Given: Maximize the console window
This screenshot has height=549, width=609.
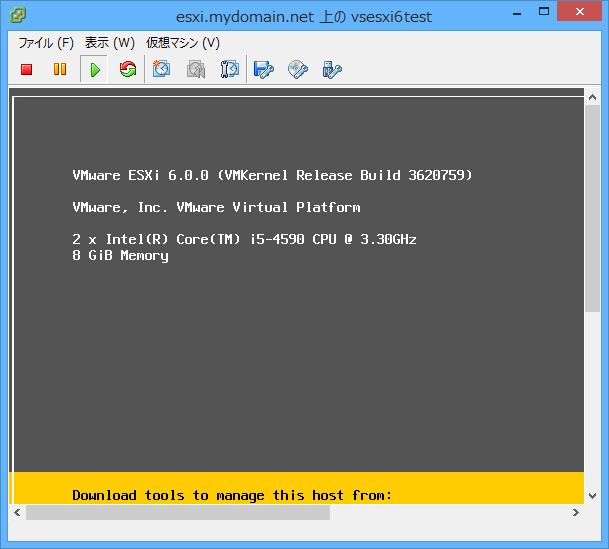Looking at the screenshot, I should point(544,12).
